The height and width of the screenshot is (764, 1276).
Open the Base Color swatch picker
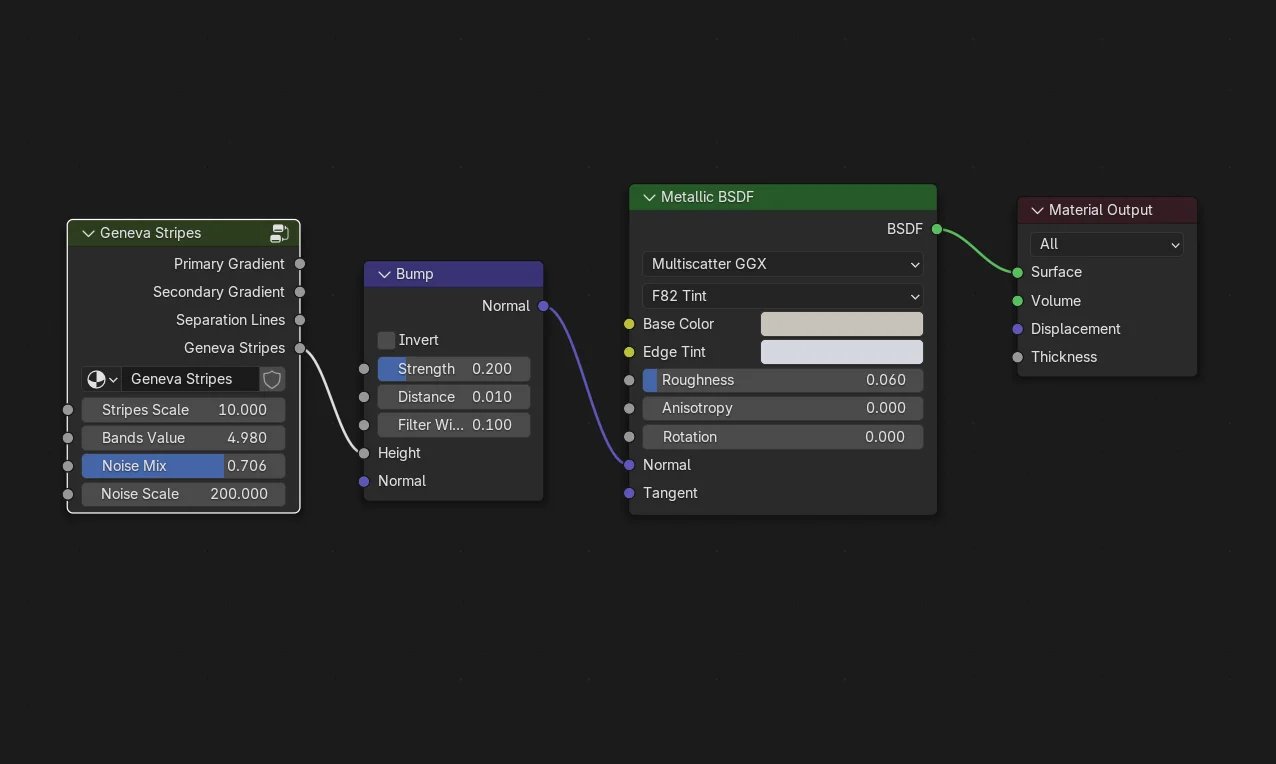click(x=841, y=323)
